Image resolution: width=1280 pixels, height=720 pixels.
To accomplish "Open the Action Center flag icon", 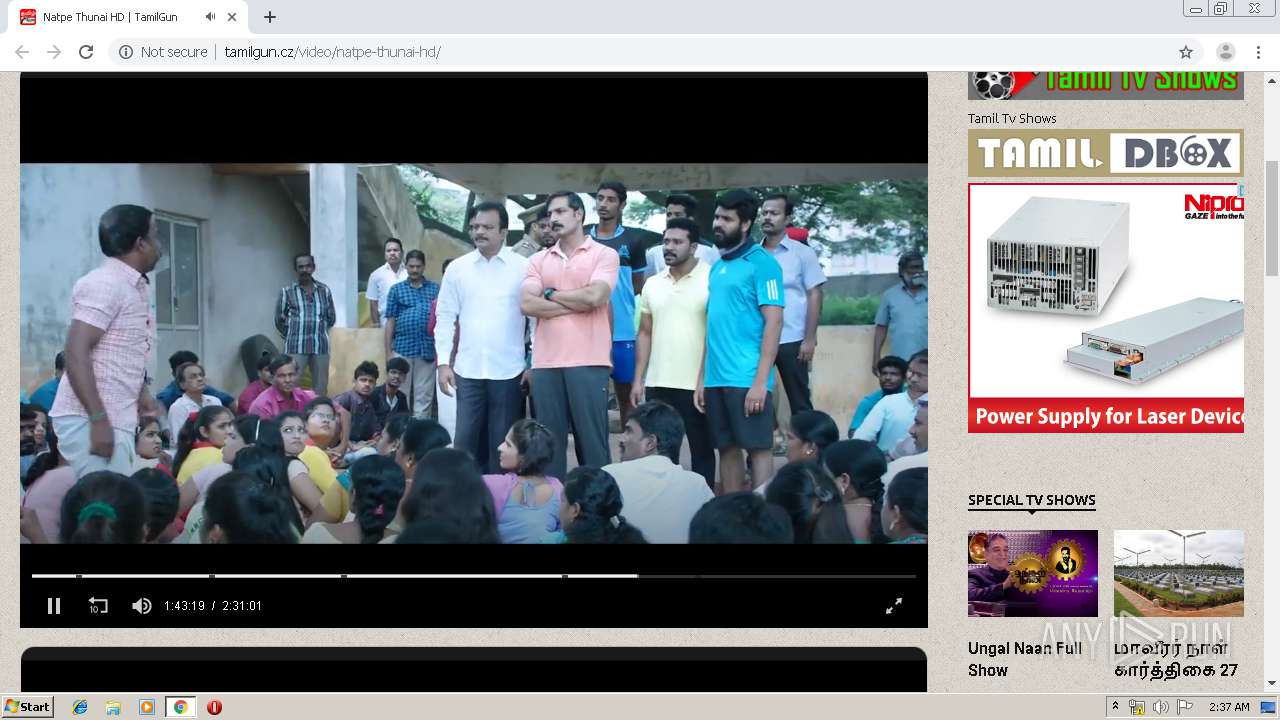I will click(1185, 707).
